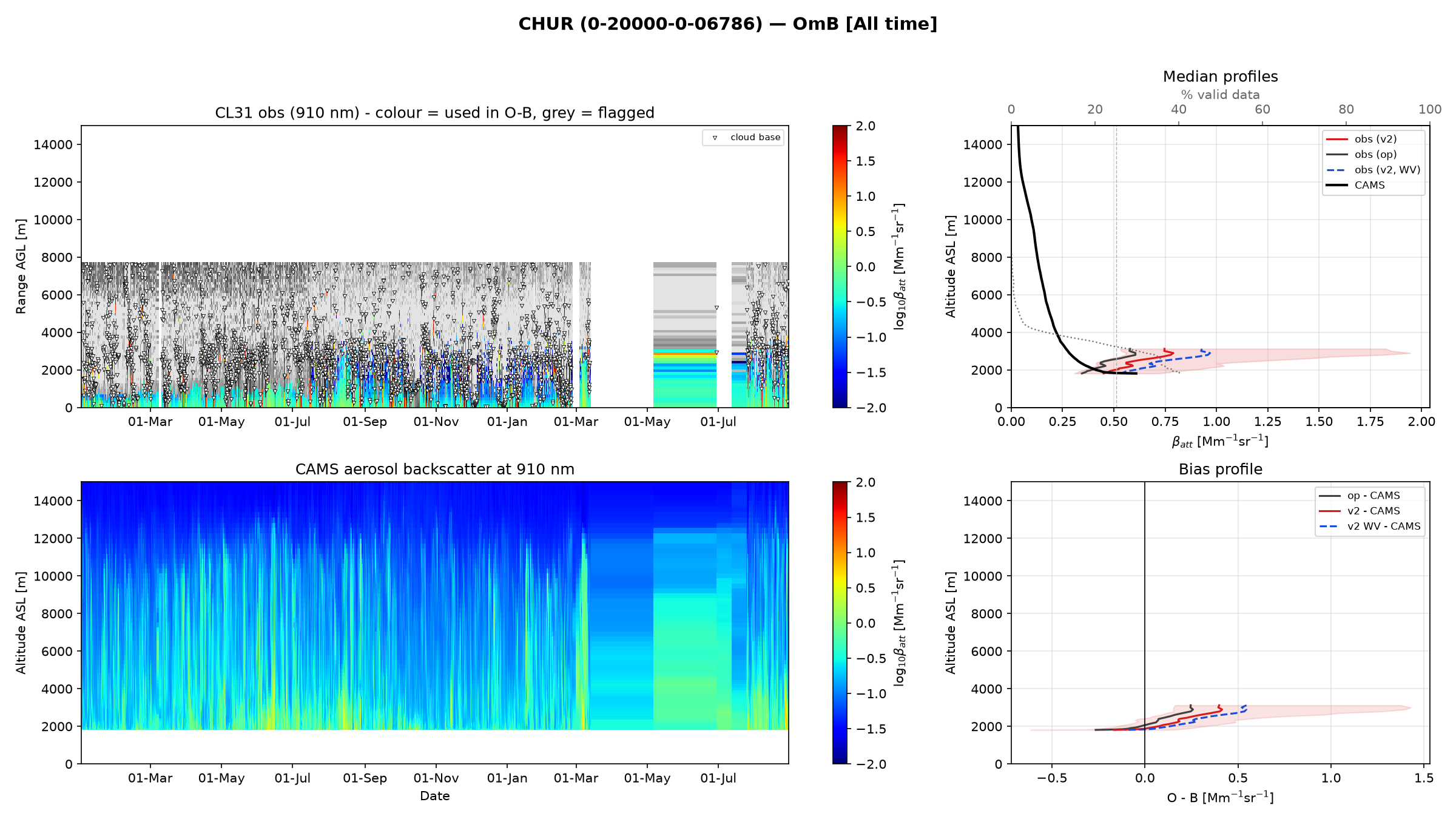Select the "1.25" tick on the Median profiles x-axis
1456x819 pixels.
[1268, 422]
